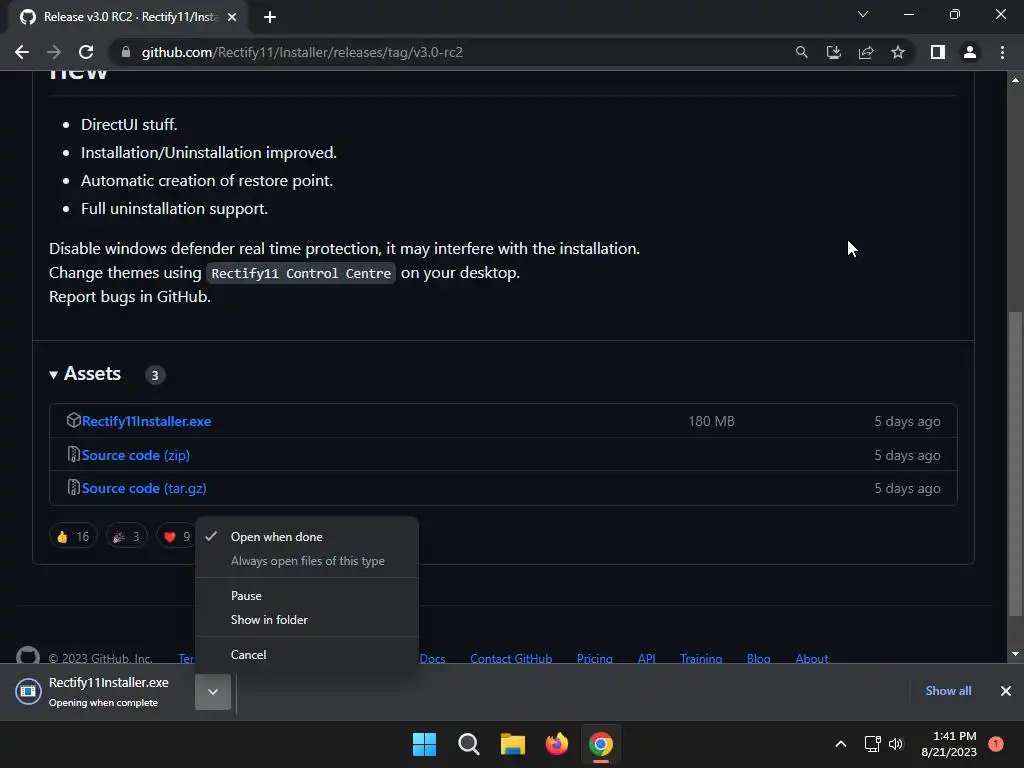Screen dimensions: 1024x768
Task: Open the notification badge
Action: [x=996, y=744]
